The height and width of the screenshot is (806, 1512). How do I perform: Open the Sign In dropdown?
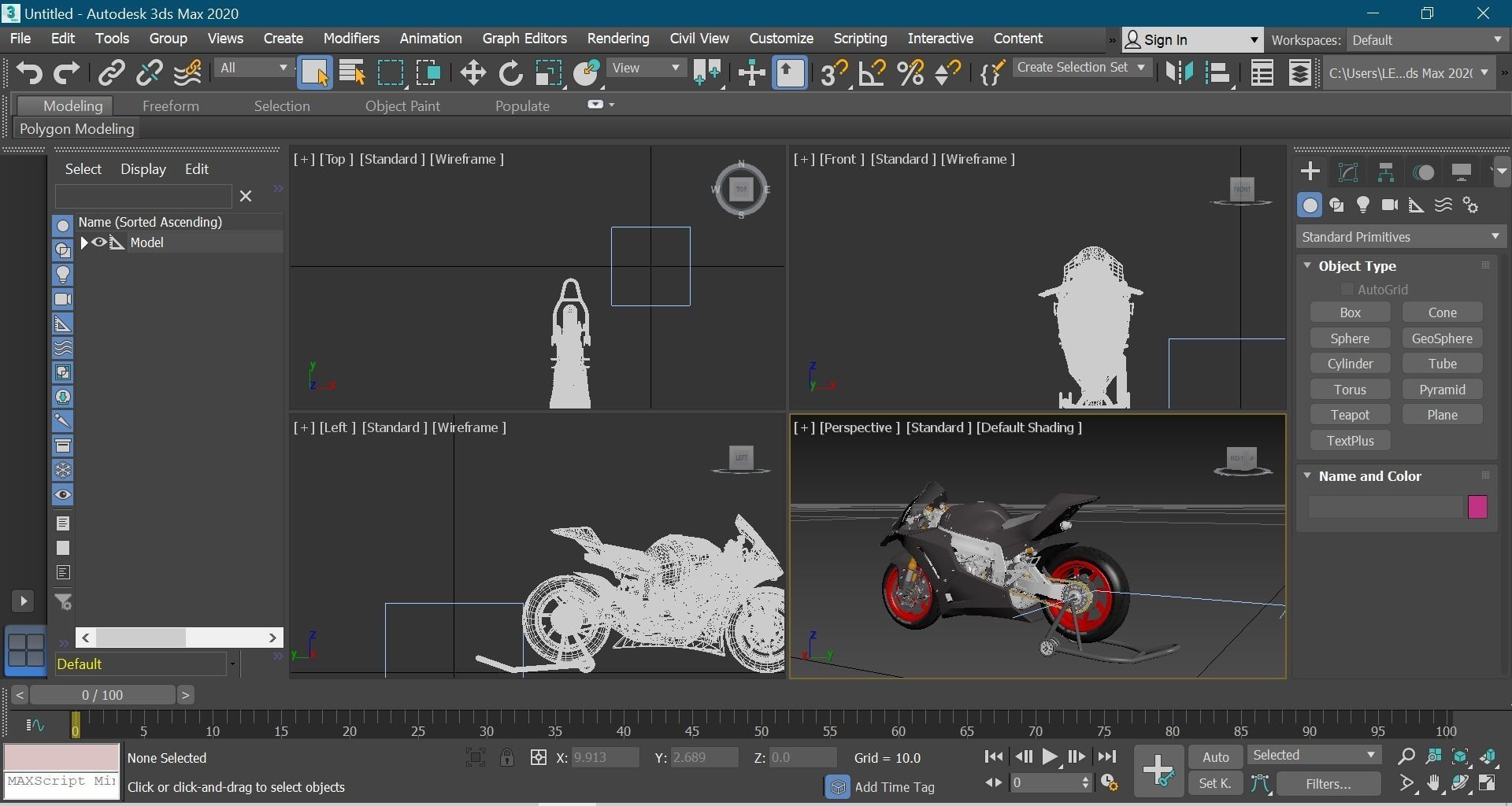coord(1192,40)
